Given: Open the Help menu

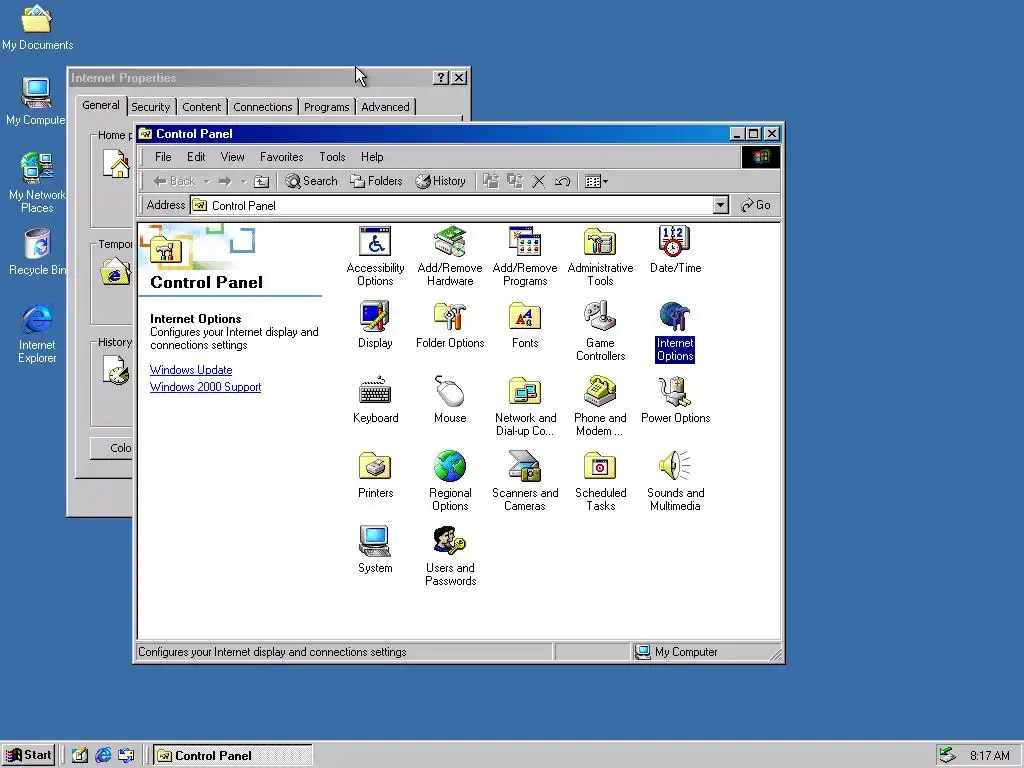Looking at the screenshot, I should coord(372,157).
